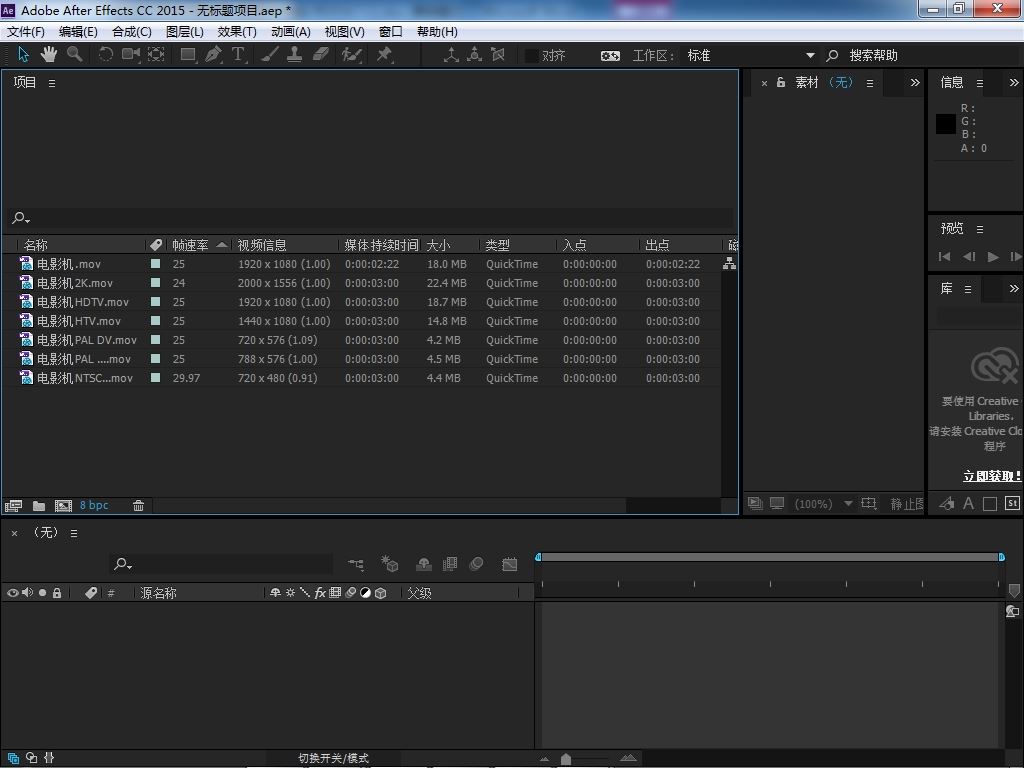Toggle lock on 素材 panel
The width and height of the screenshot is (1024, 768).
click(780, 82)
